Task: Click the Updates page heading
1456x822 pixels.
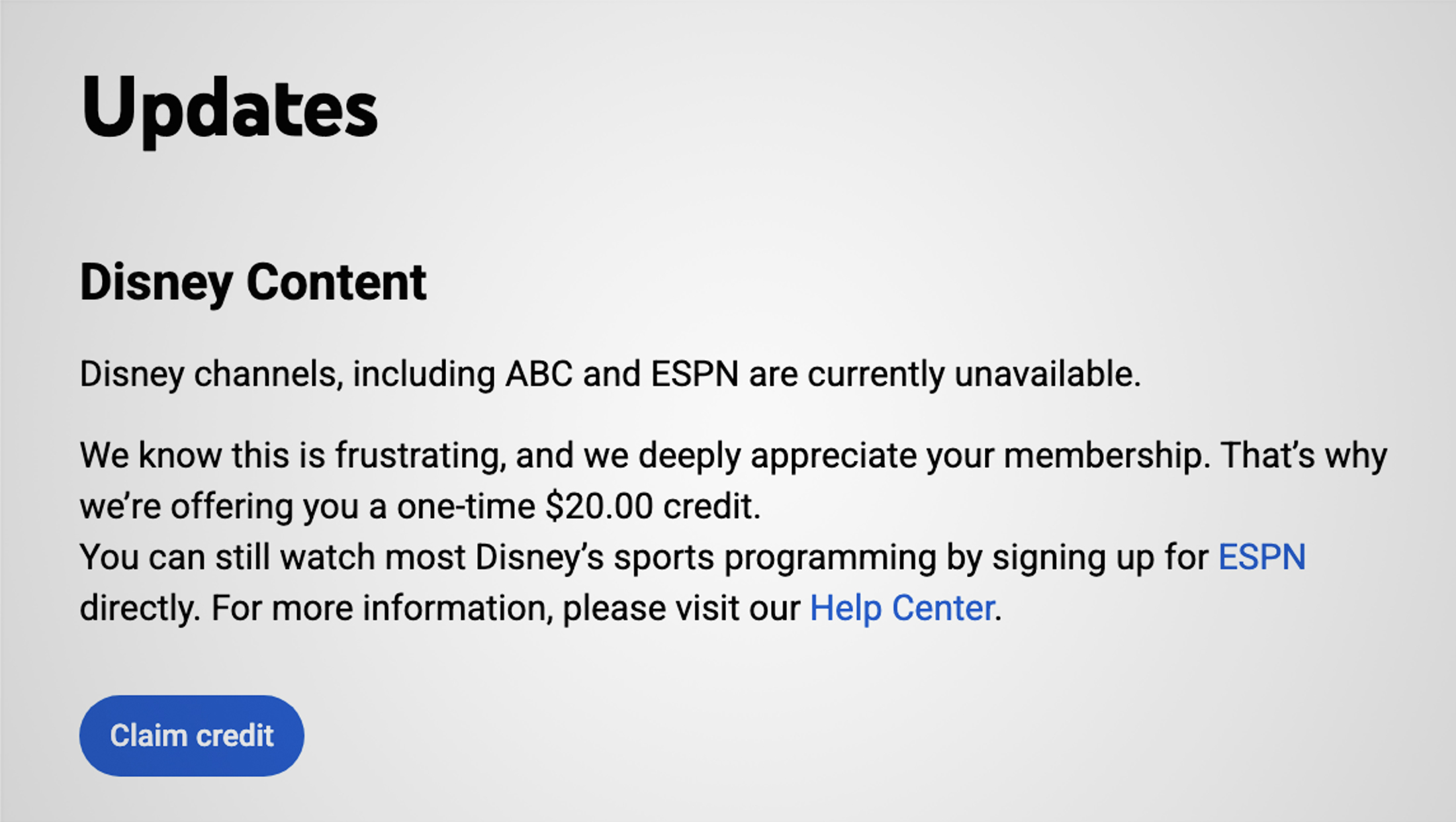Action: 229,108
